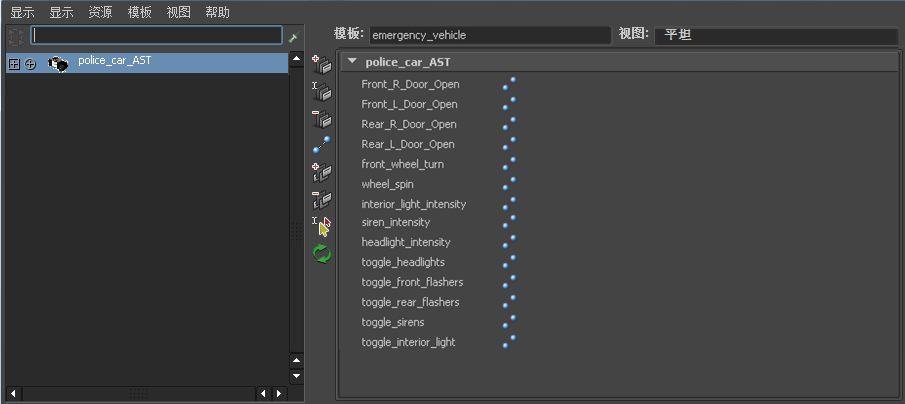The image size is (905, 404).
Task: Click the asset list scroll-right arrow
Action: click(279, 394)
